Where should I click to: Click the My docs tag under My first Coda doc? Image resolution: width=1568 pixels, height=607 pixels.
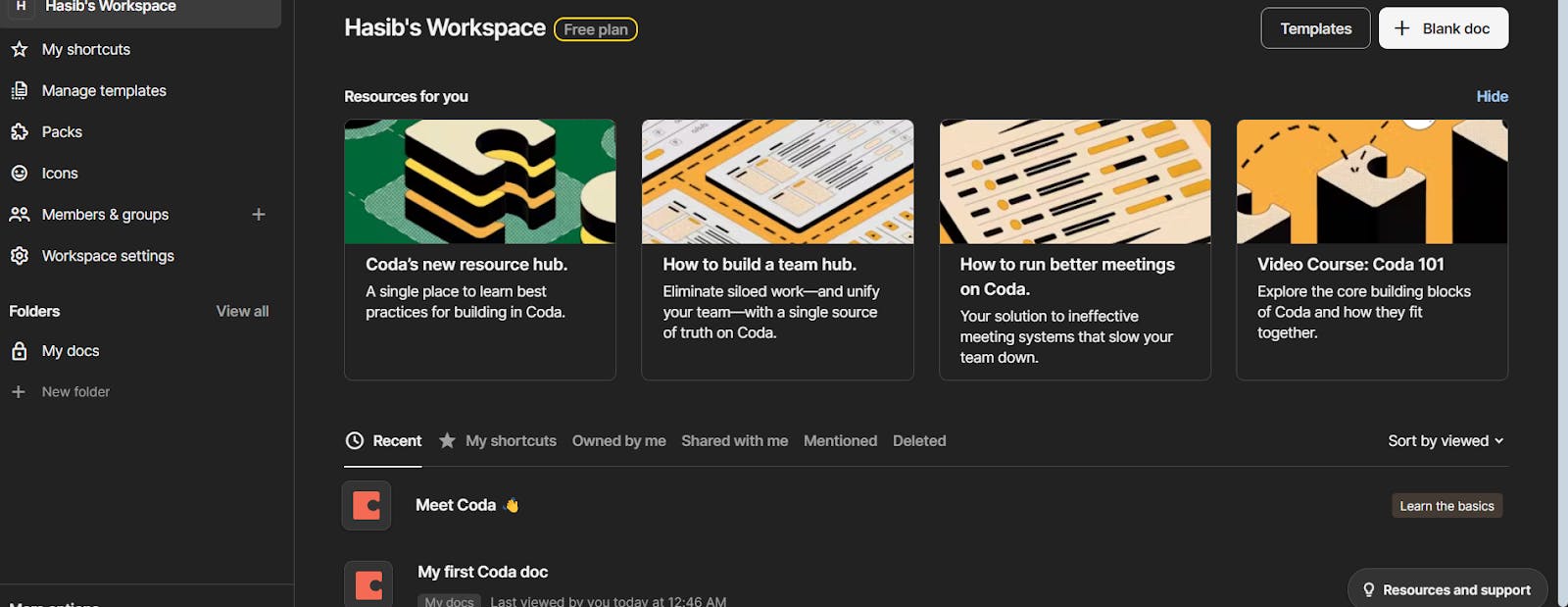449,601
